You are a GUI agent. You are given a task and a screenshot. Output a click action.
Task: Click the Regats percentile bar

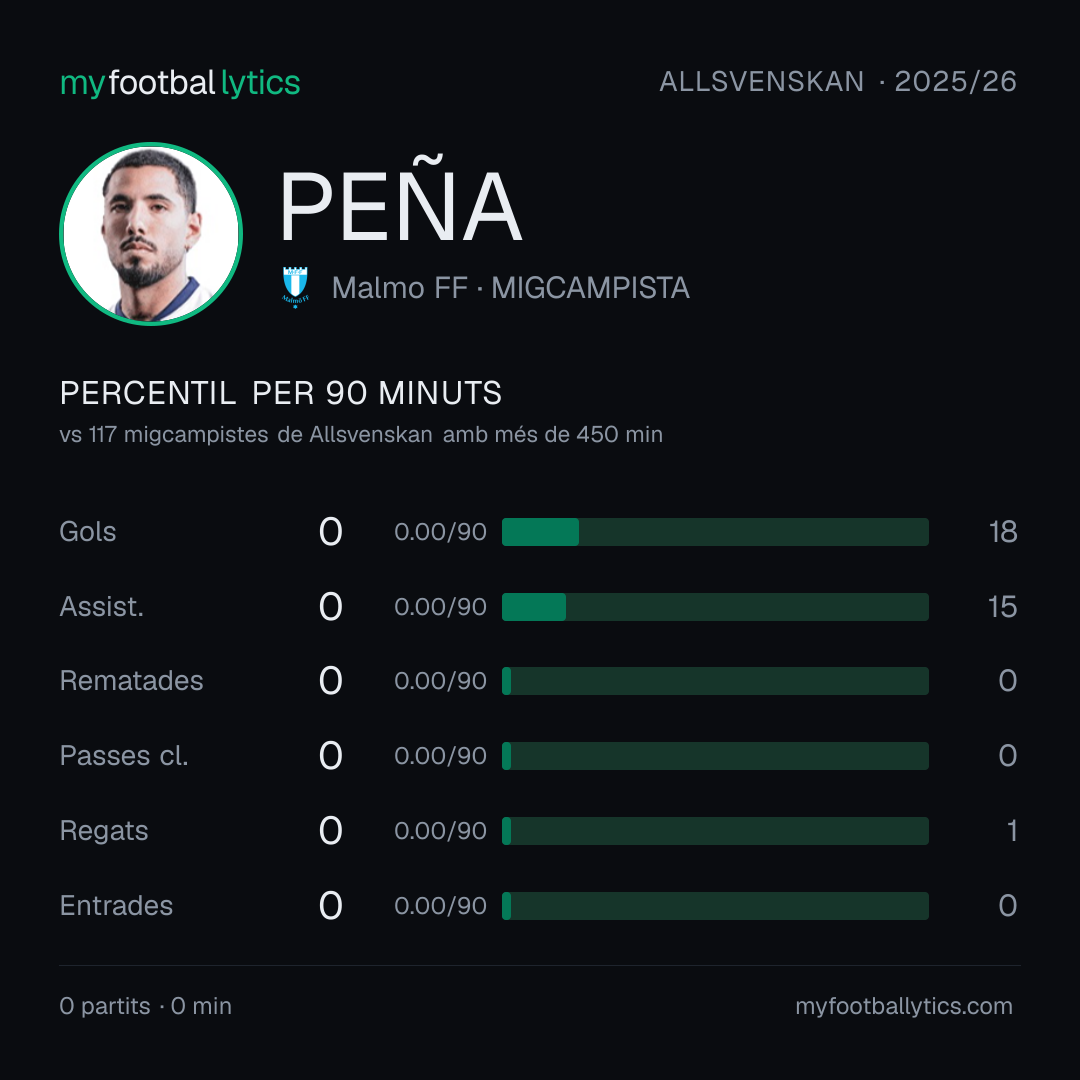click(715, 831)
